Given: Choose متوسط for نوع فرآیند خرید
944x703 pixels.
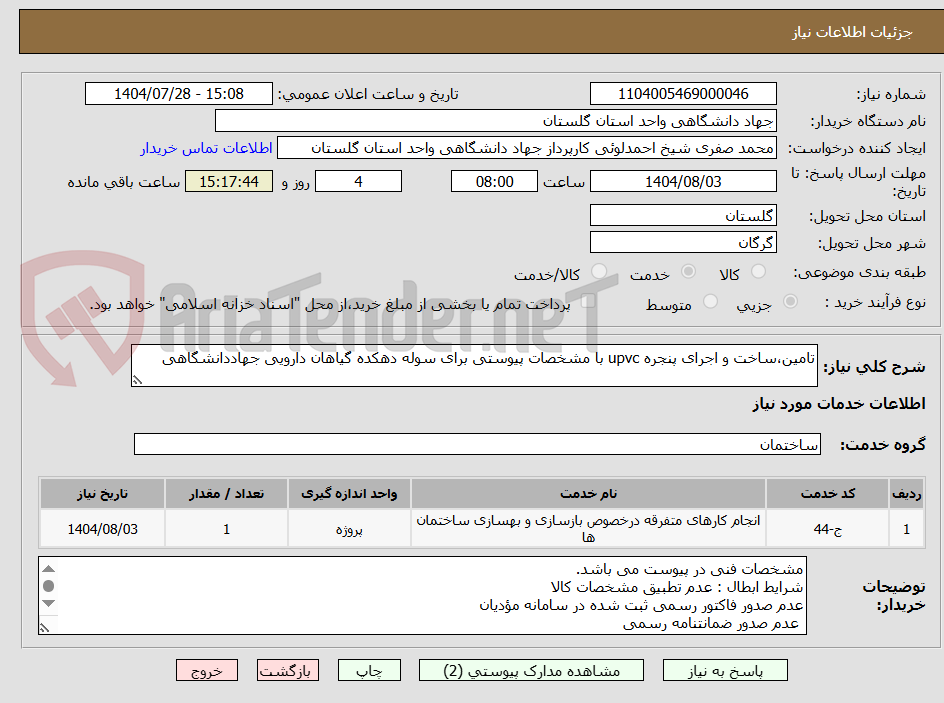Looking at the screenshot, I should tap(711, 300).
